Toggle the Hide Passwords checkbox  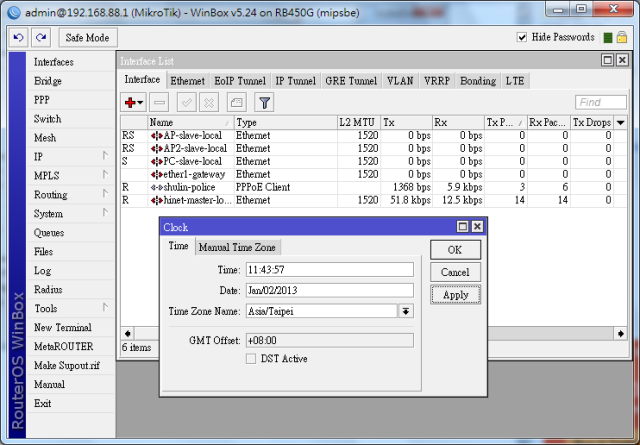pyautogui.click(x=522, y=38)
